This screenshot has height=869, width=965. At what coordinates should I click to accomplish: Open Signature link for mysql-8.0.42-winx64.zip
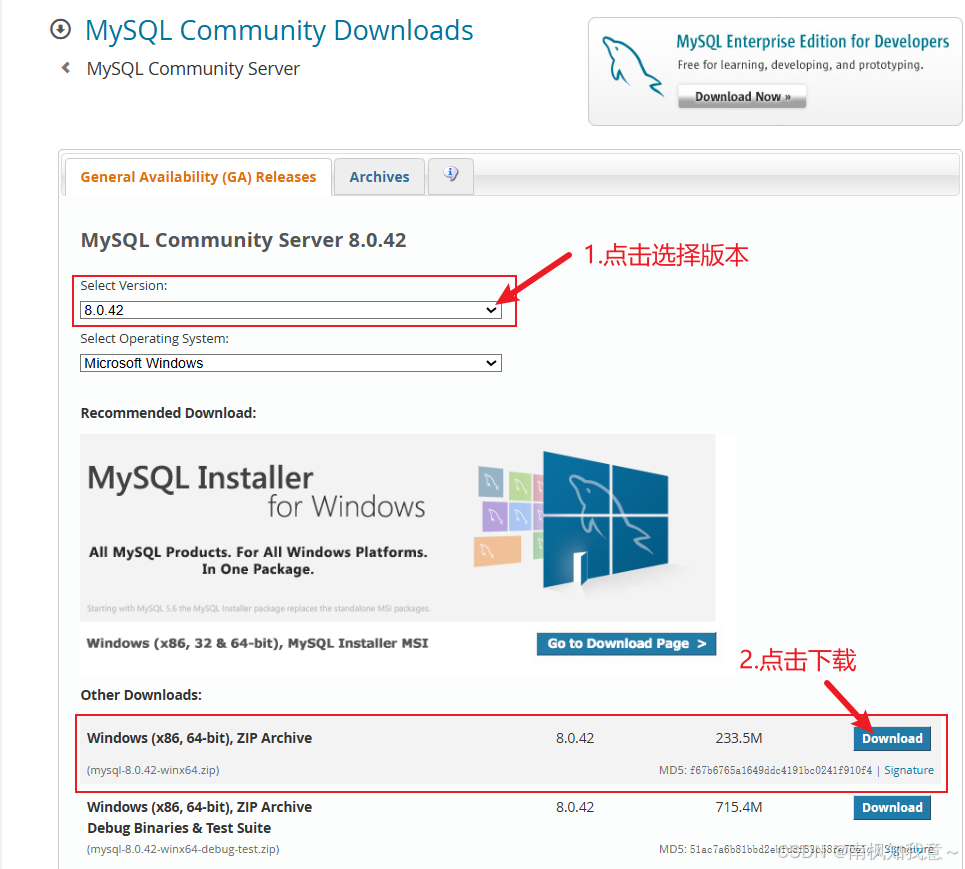click(x=908, y=770)
